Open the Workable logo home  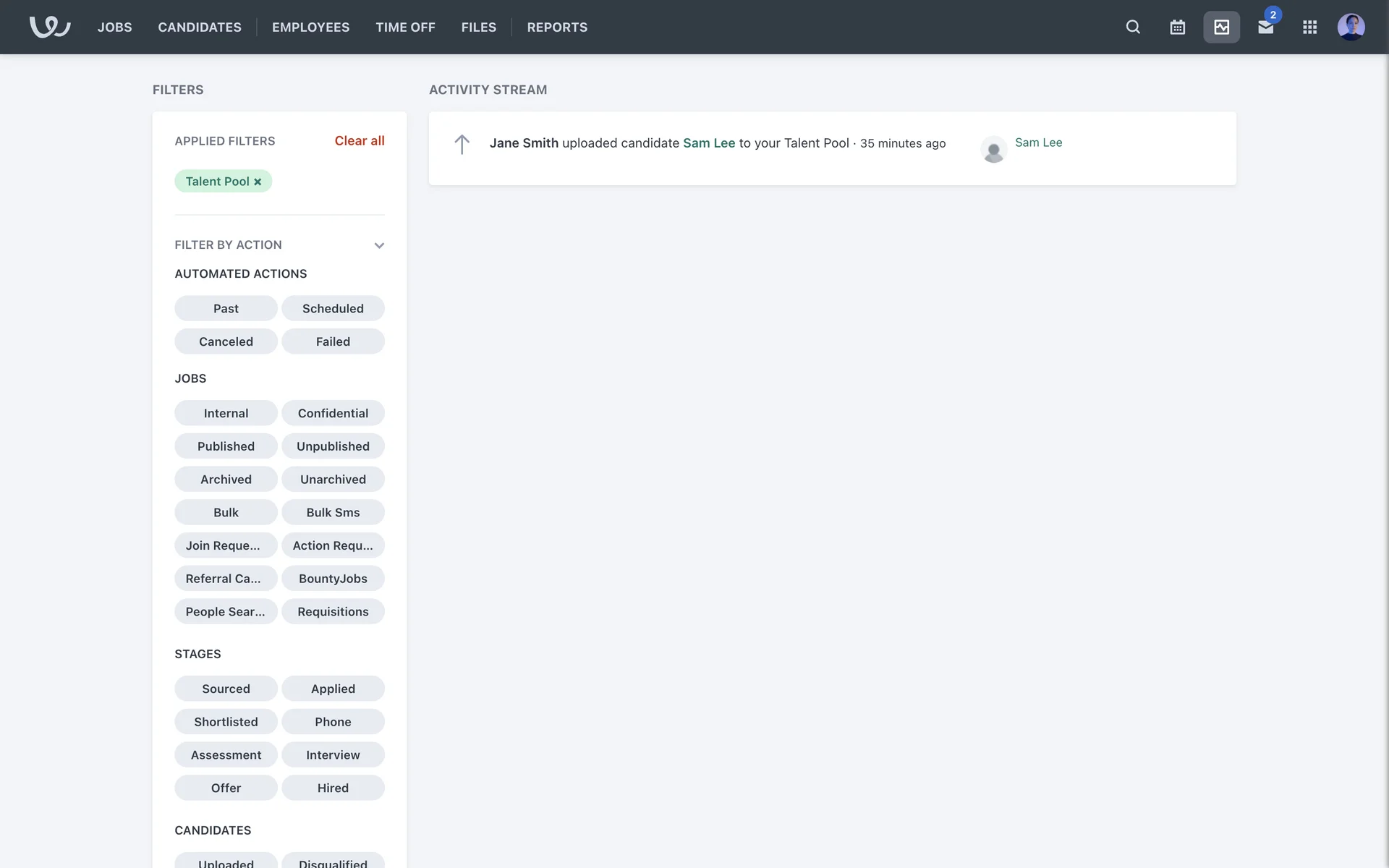point(49,27)
